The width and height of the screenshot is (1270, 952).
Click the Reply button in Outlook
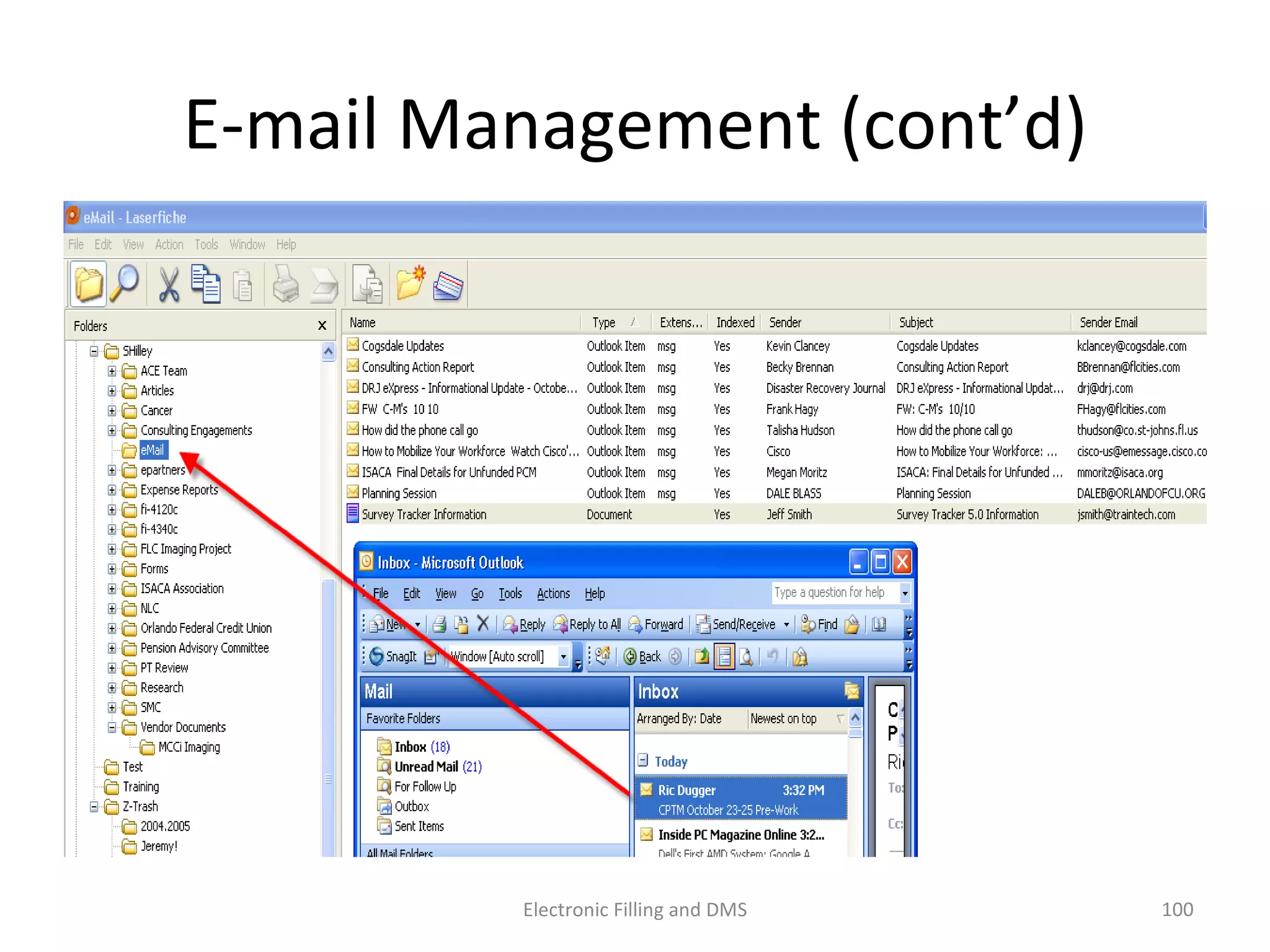click(524, 624)
